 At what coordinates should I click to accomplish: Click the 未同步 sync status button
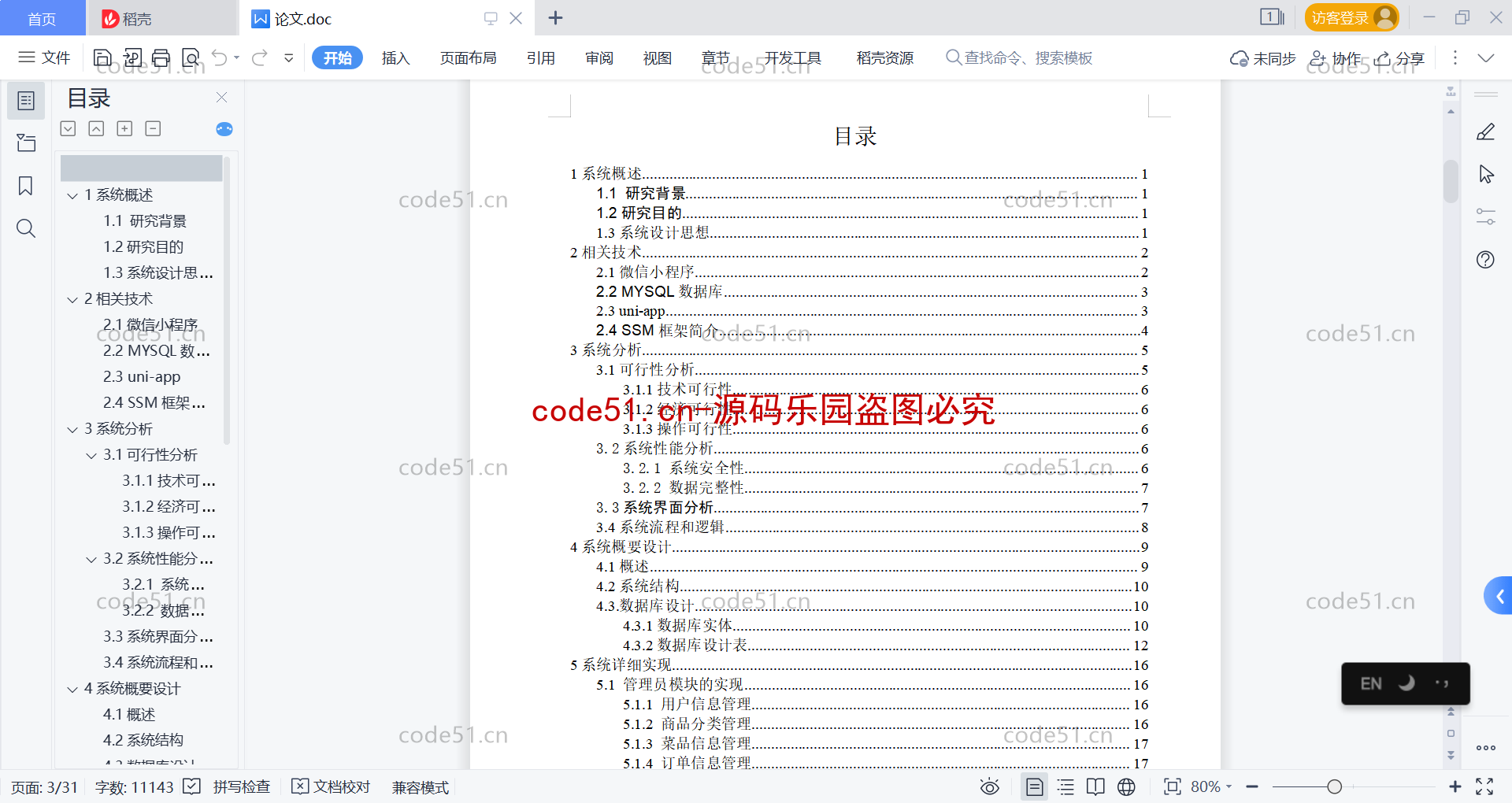click(1263, 58)
